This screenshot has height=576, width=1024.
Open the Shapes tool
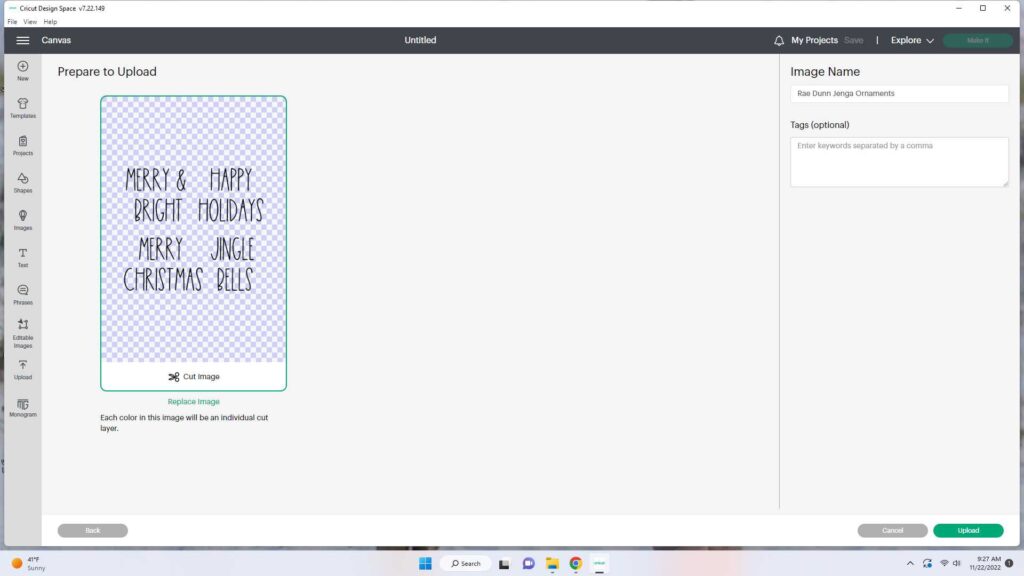pos(23,183)
